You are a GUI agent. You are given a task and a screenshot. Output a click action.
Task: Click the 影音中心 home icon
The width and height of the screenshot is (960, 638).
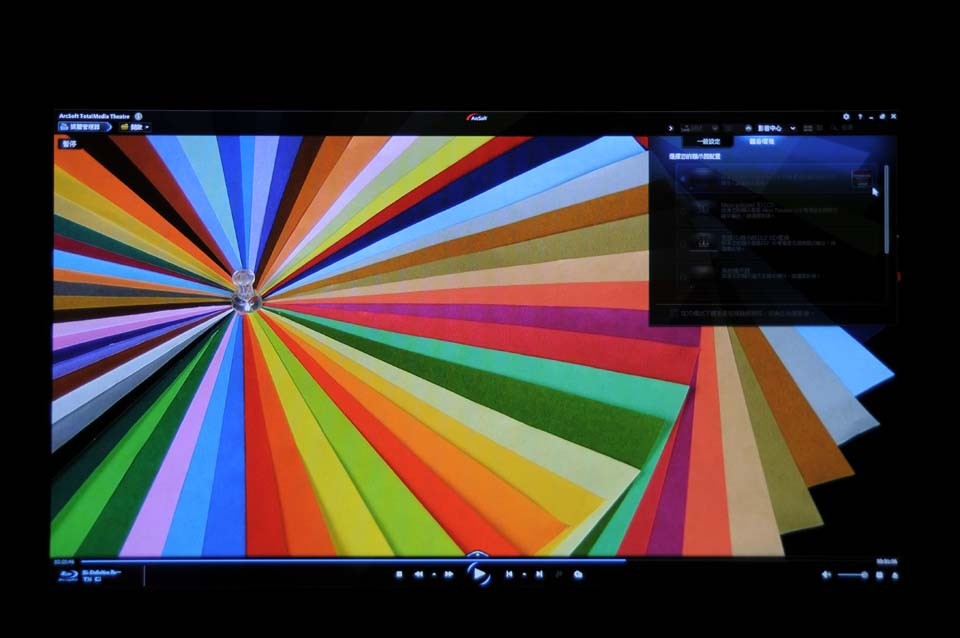pos(748,128)
